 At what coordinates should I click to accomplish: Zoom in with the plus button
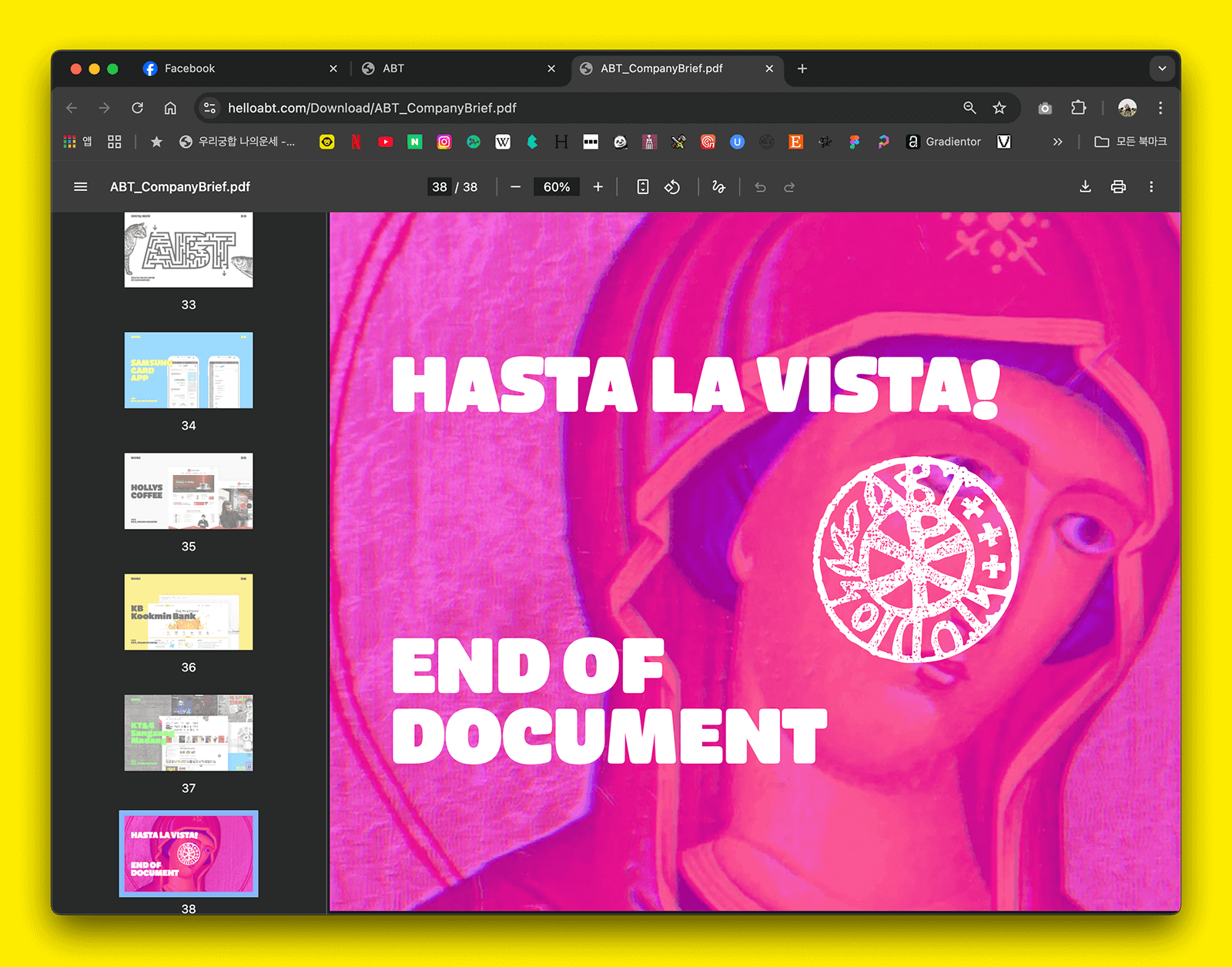598,187
